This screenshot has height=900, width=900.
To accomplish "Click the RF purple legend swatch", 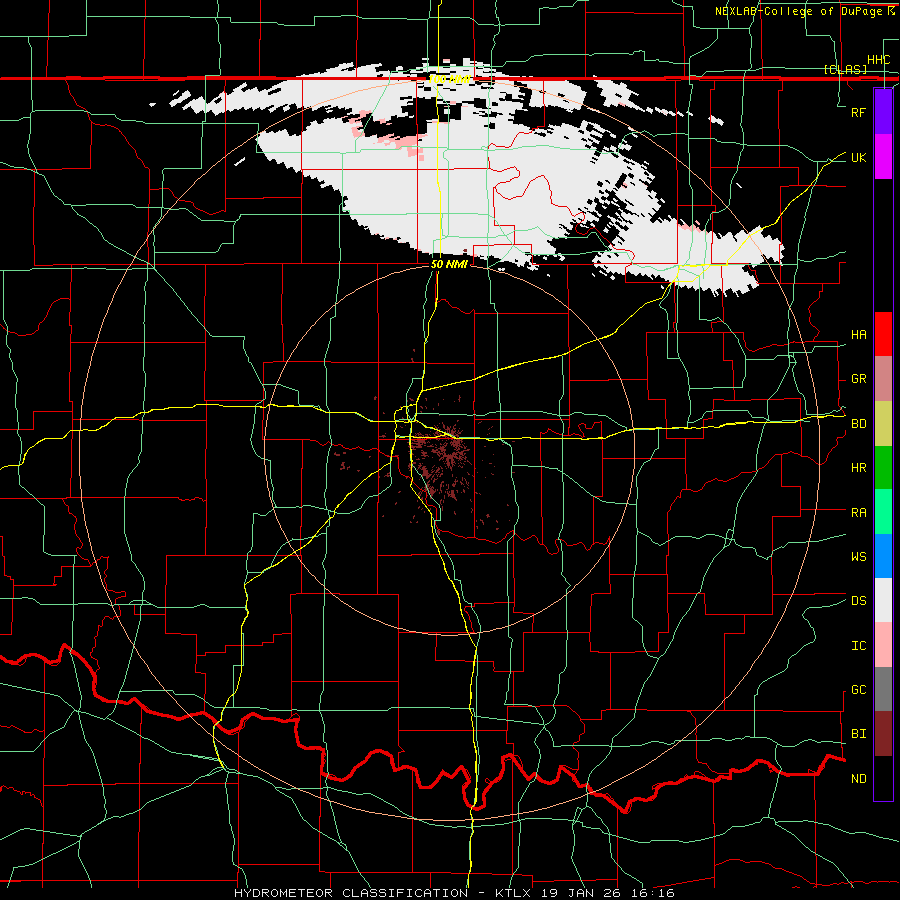I will [x=883, y=112].
